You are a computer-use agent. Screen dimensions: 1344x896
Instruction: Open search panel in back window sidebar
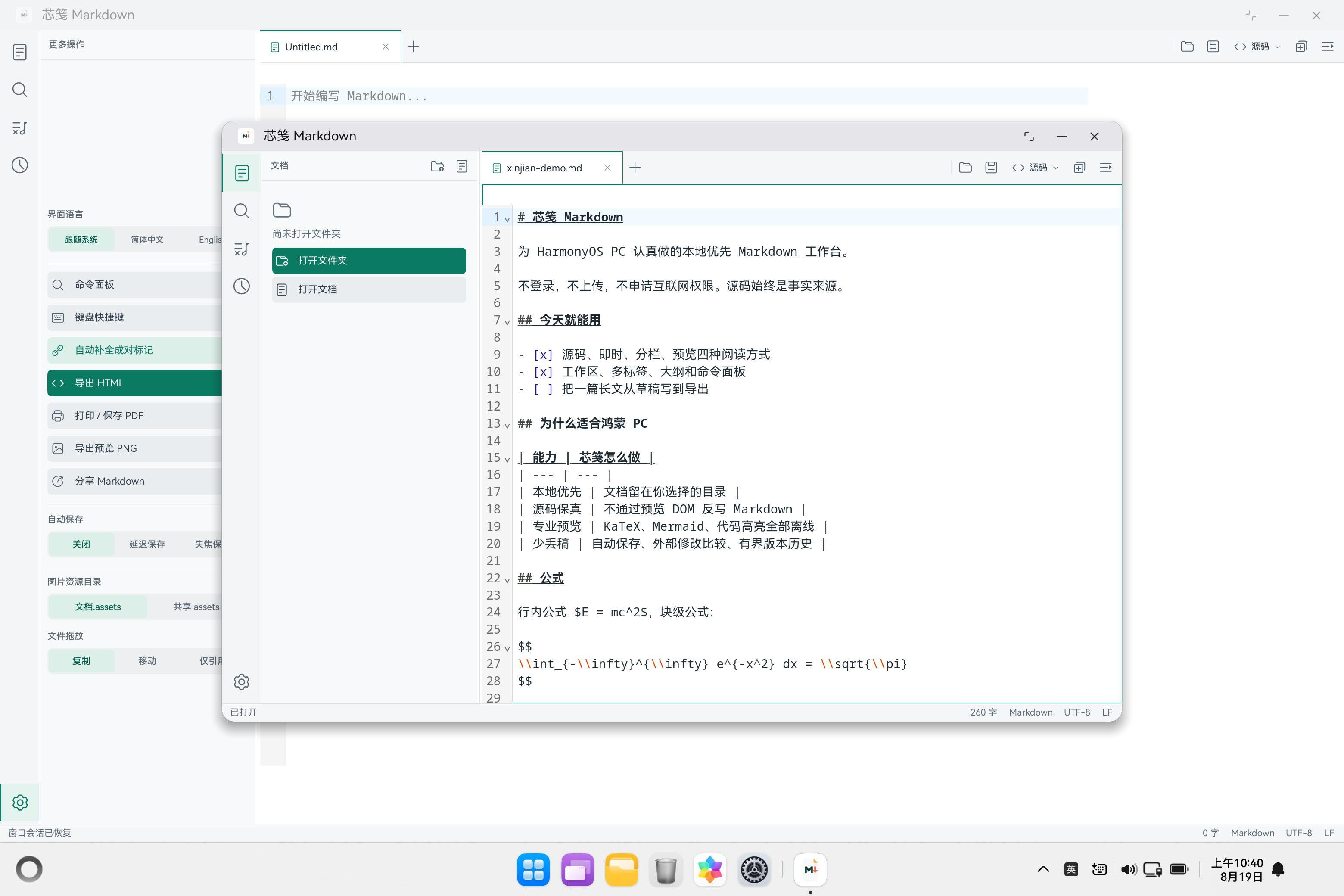pos(20,90)
